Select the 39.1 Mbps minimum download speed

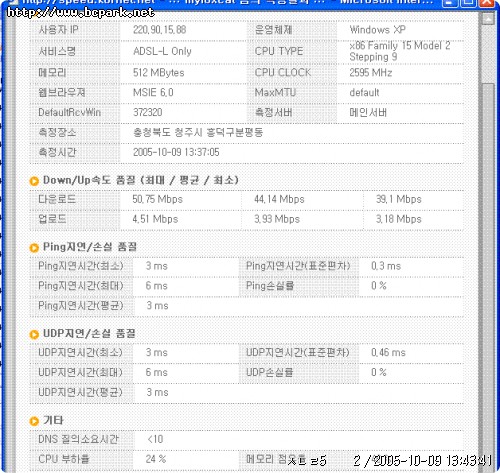399,199
